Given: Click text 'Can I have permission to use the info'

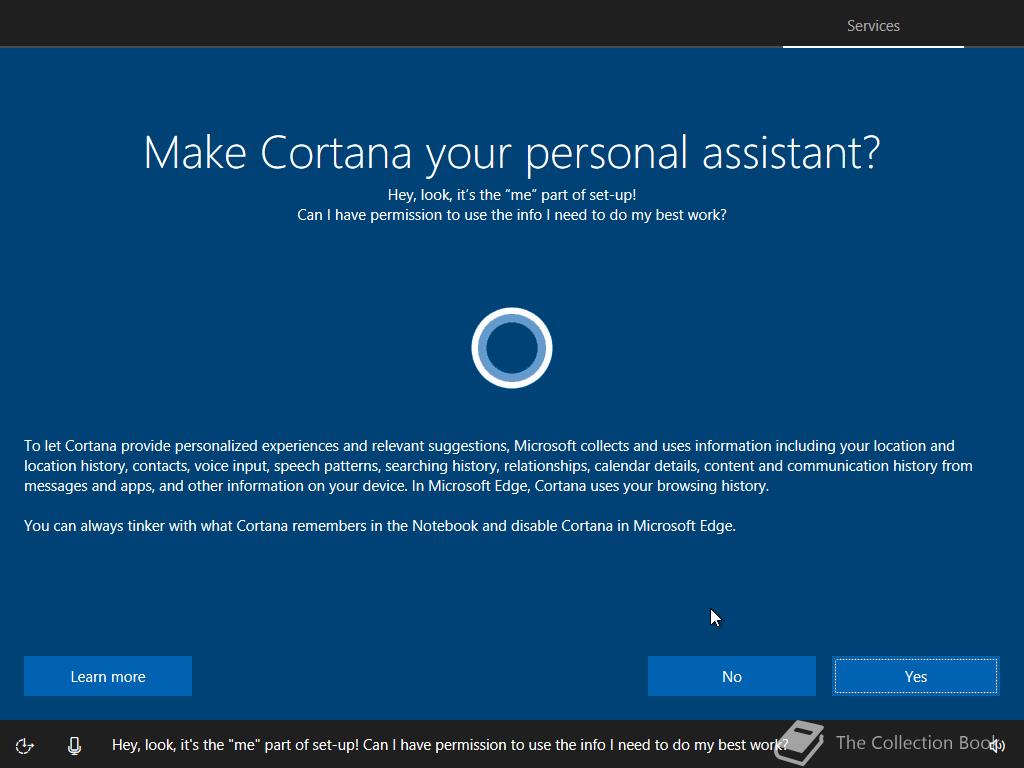Looking at the screenshot, I should point(420,215).
